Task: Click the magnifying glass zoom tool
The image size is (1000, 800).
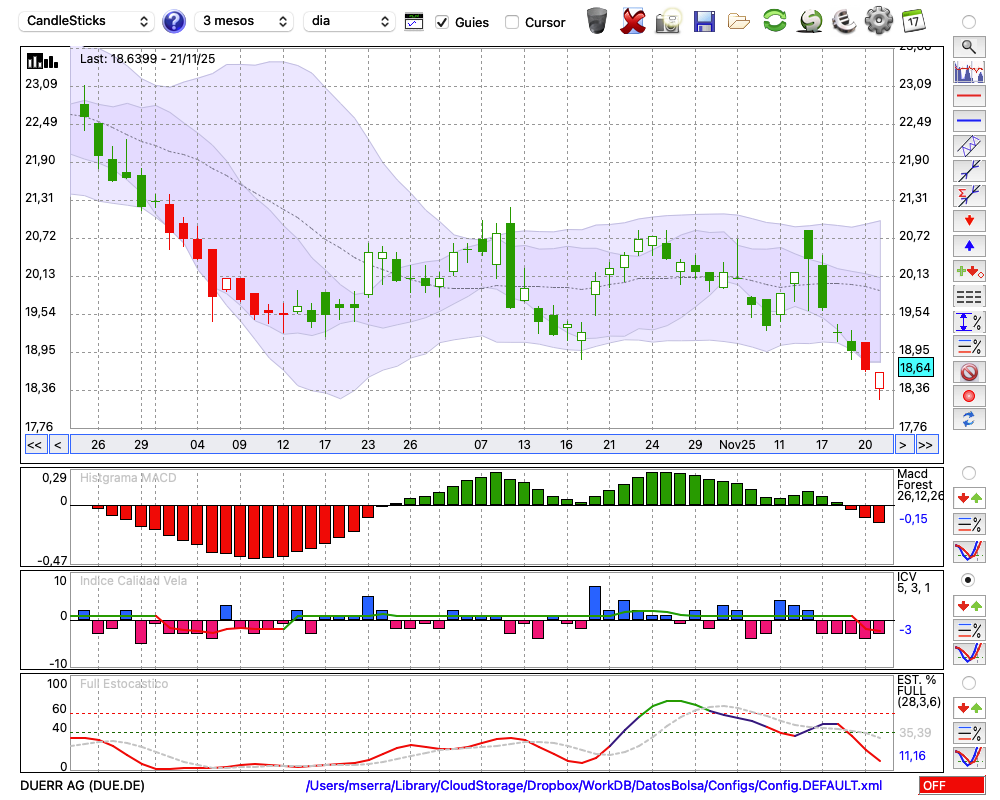Action: (x=968, y=46)
